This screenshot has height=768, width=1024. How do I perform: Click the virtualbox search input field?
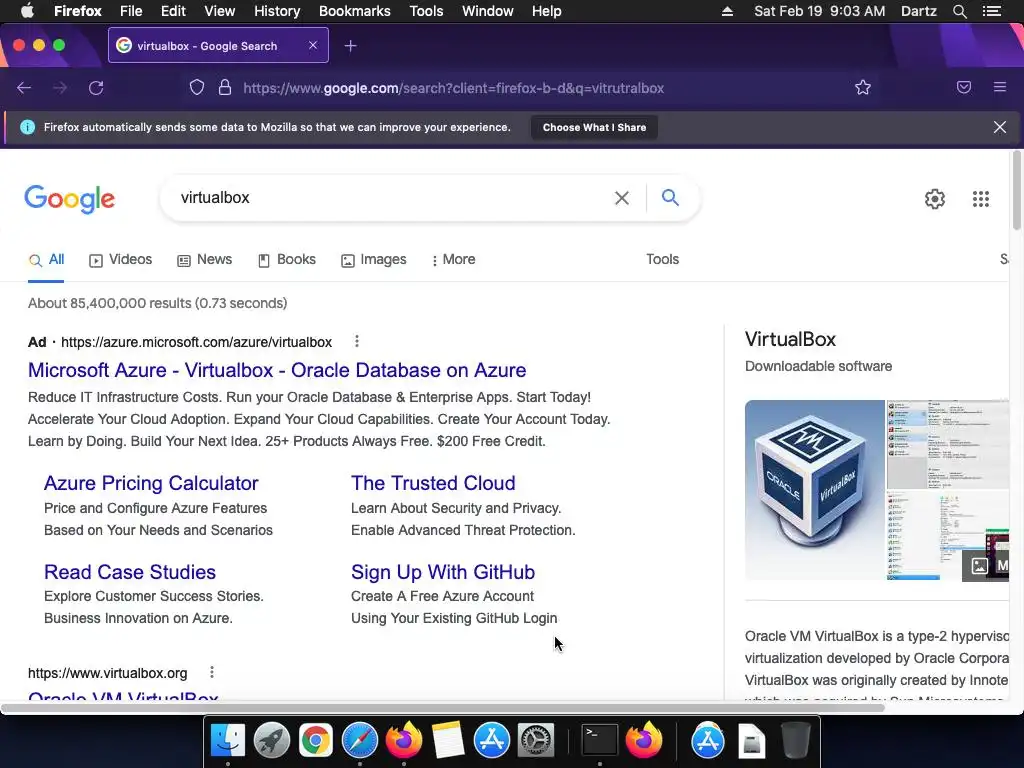[x=392, y=198]
